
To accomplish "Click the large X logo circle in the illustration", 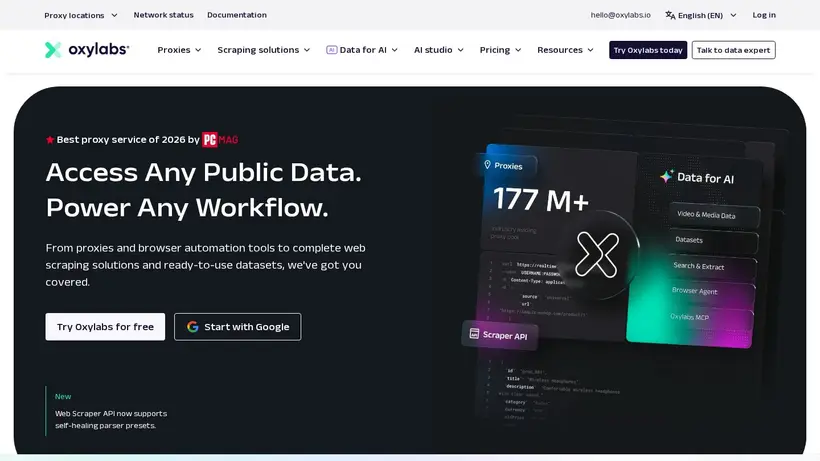I will (x=597, y=255).
